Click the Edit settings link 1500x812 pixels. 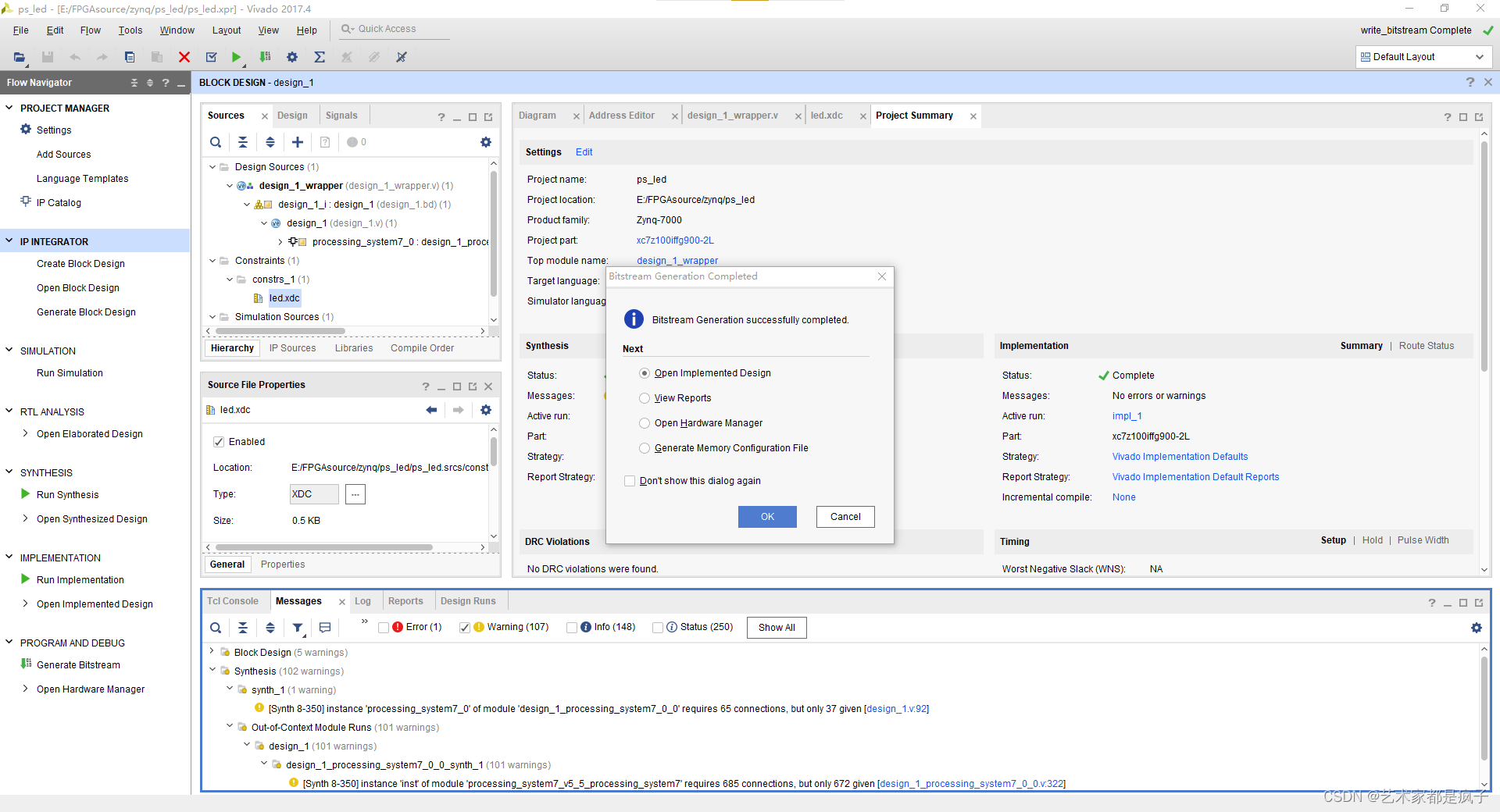[x=584, y=152]
